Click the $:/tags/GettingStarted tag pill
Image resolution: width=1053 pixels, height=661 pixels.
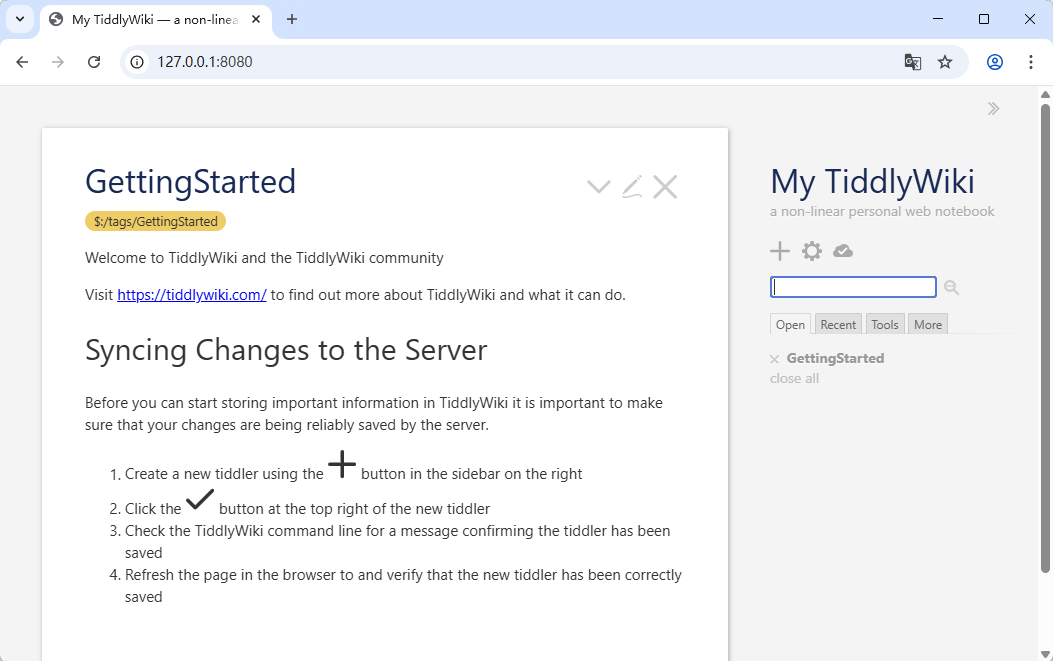155,221
